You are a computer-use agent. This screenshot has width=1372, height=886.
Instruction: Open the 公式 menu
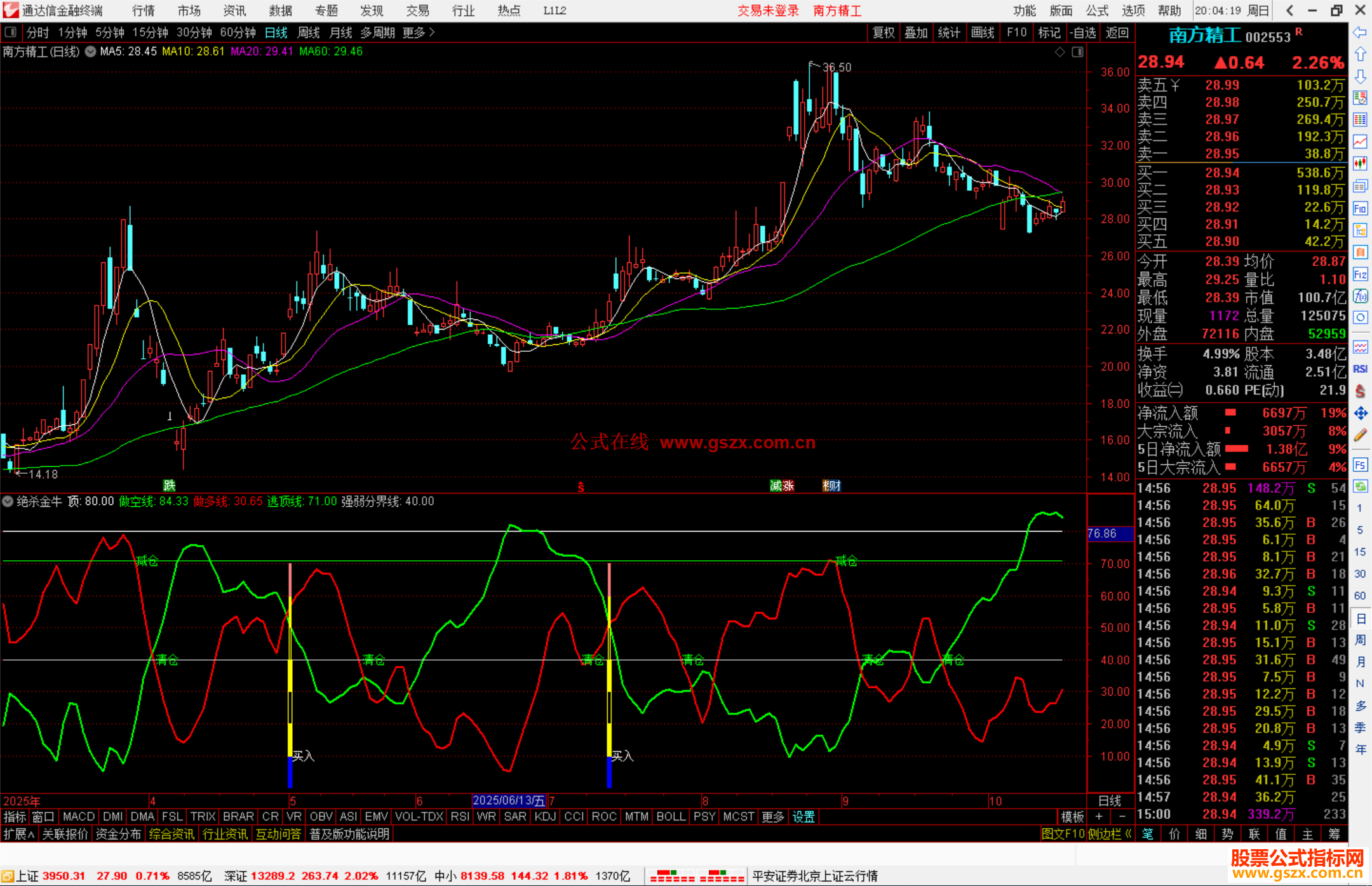(x=1096, y=11)
